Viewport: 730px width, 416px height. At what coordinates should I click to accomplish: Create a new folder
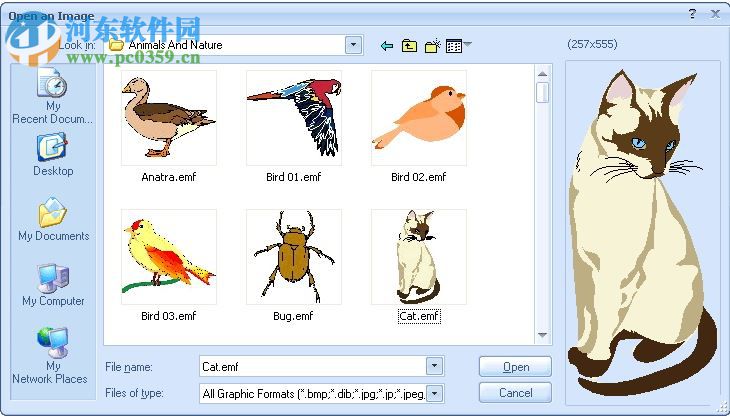tap(433, 46)
